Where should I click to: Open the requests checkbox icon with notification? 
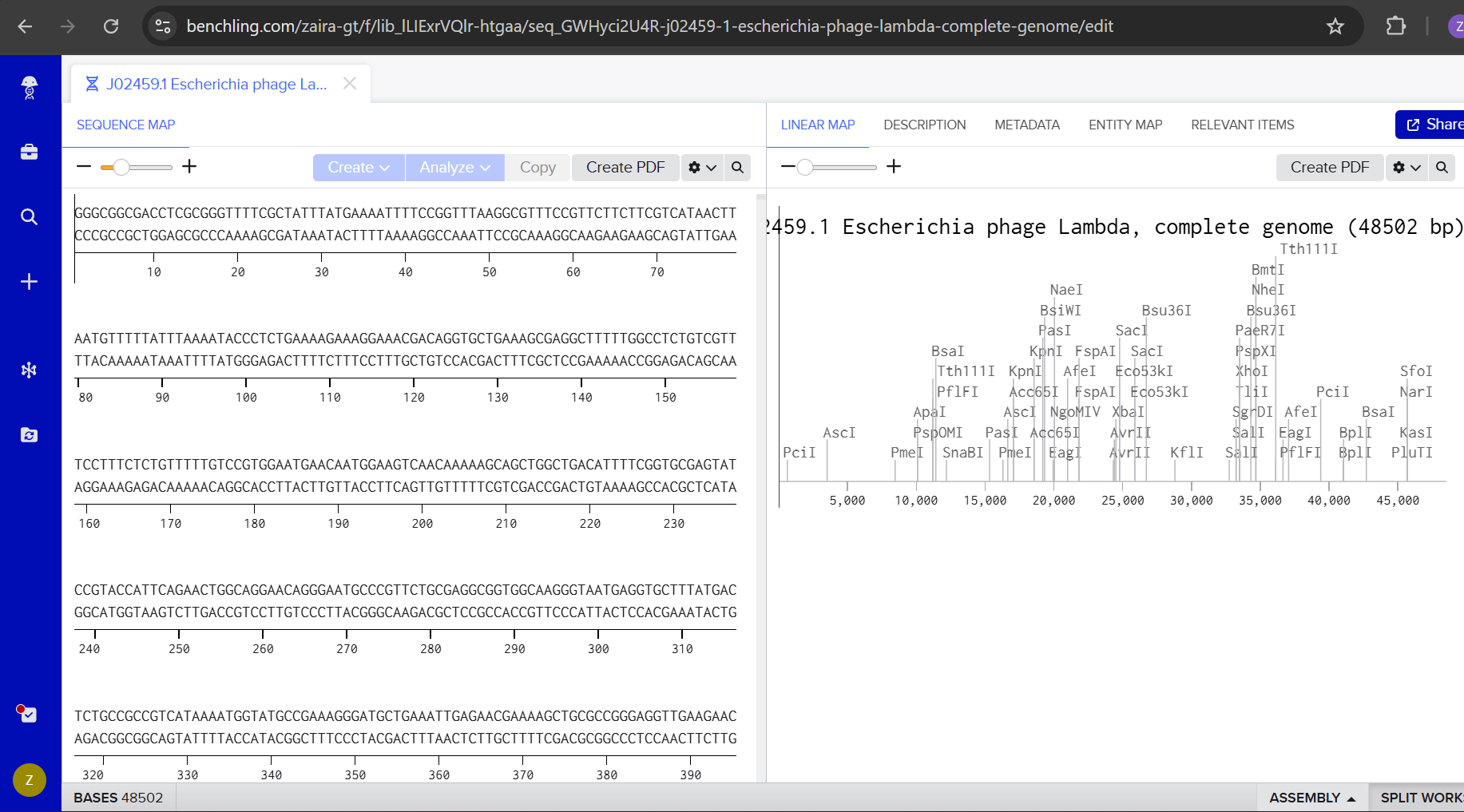(28, 714)
